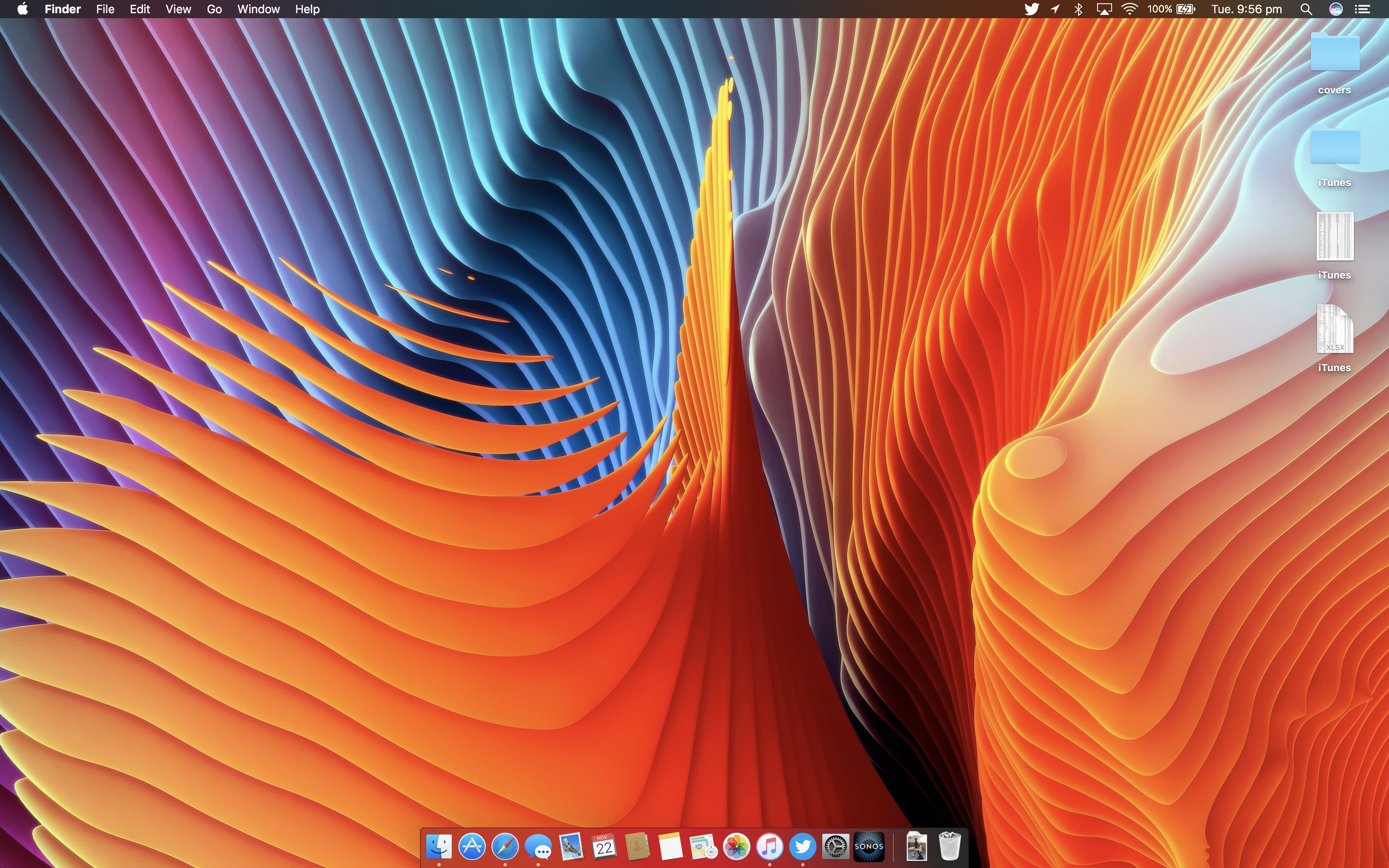This screenshot has width=1389, height=868.
Task: Open the Messages app in the Dock
Action: coord(538,846)
